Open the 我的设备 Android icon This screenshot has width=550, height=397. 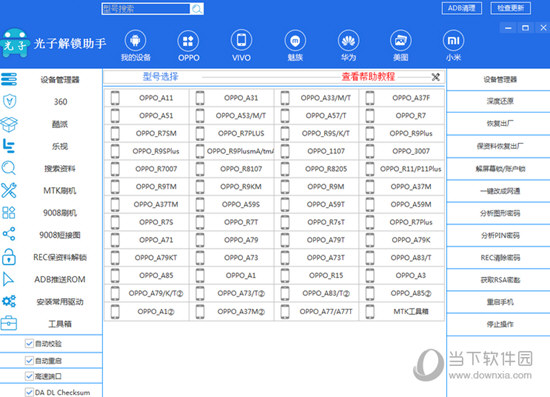point(135,41)
